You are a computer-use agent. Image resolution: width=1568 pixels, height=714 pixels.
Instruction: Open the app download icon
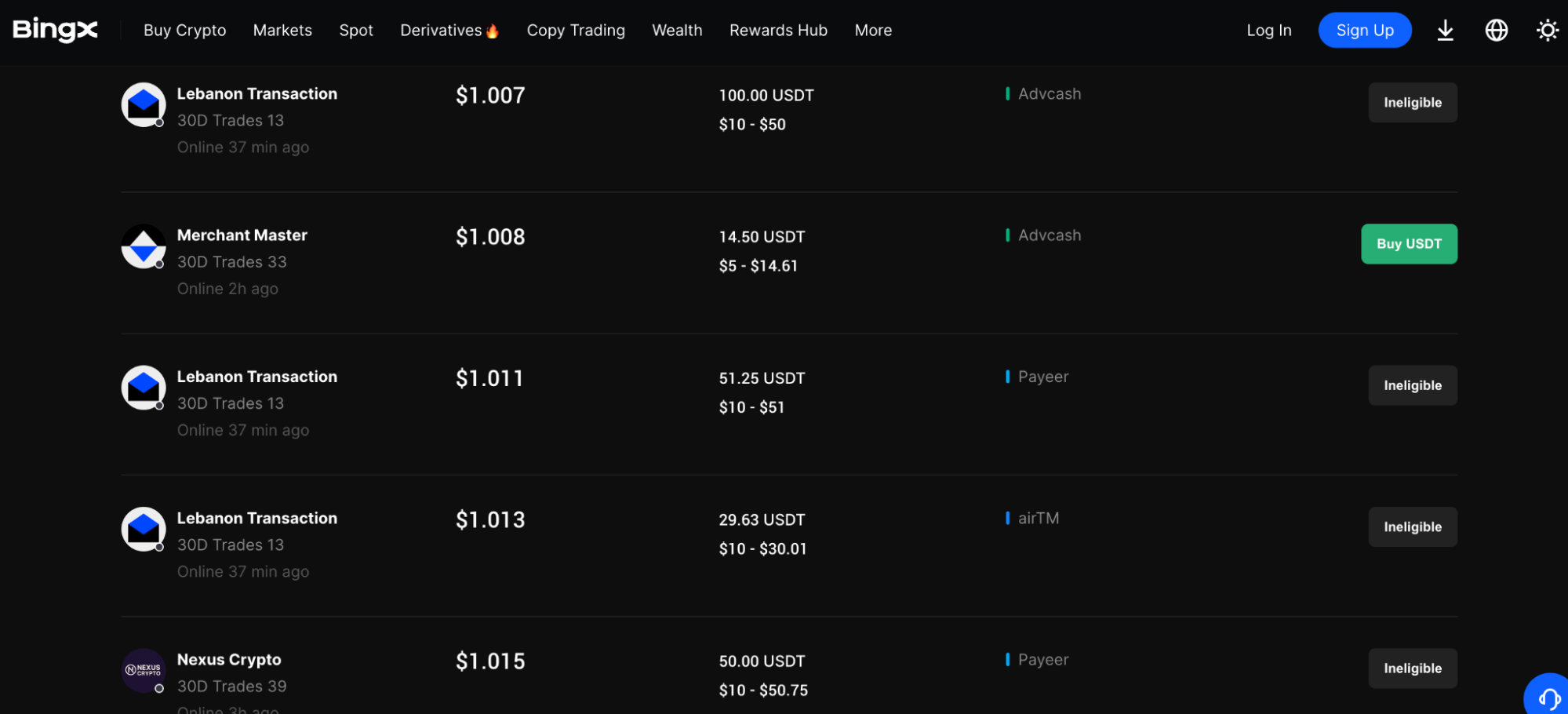1445,31
